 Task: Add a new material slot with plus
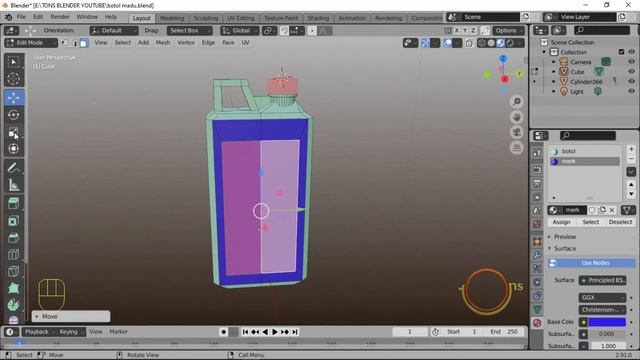(631, 149)
